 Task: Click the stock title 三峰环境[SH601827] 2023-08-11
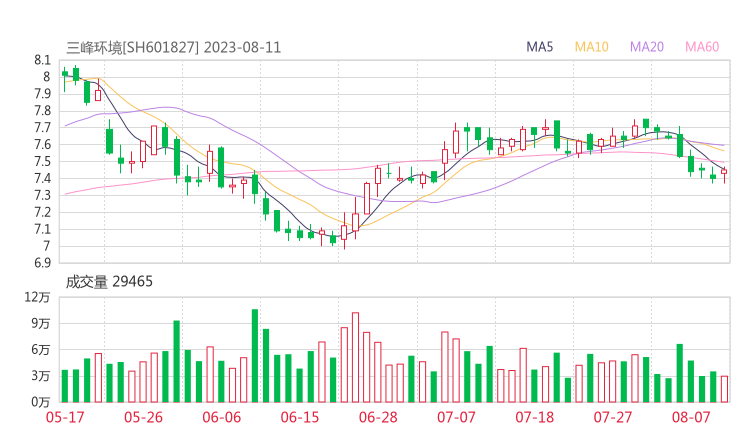pos(173,48)
